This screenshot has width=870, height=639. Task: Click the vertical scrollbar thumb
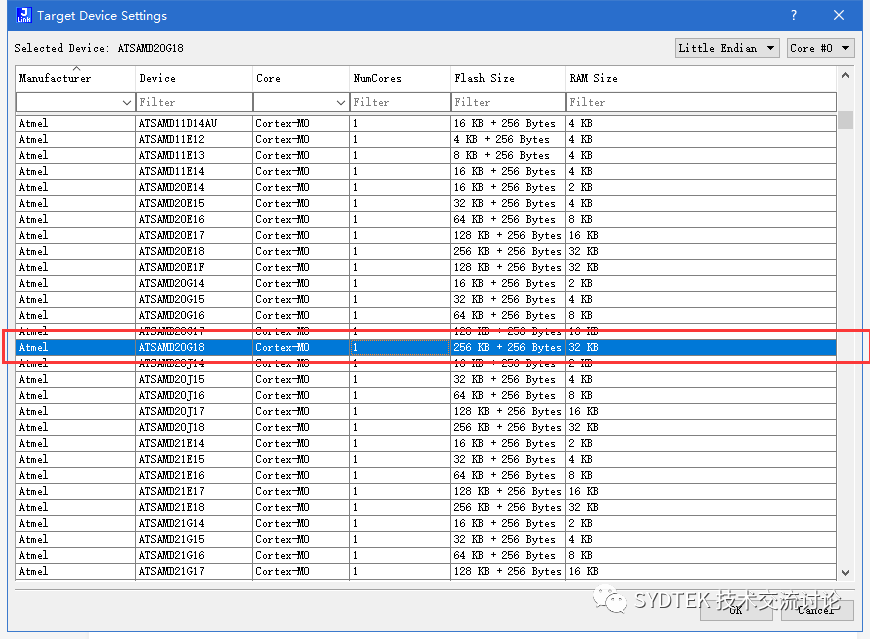point(845,120)
